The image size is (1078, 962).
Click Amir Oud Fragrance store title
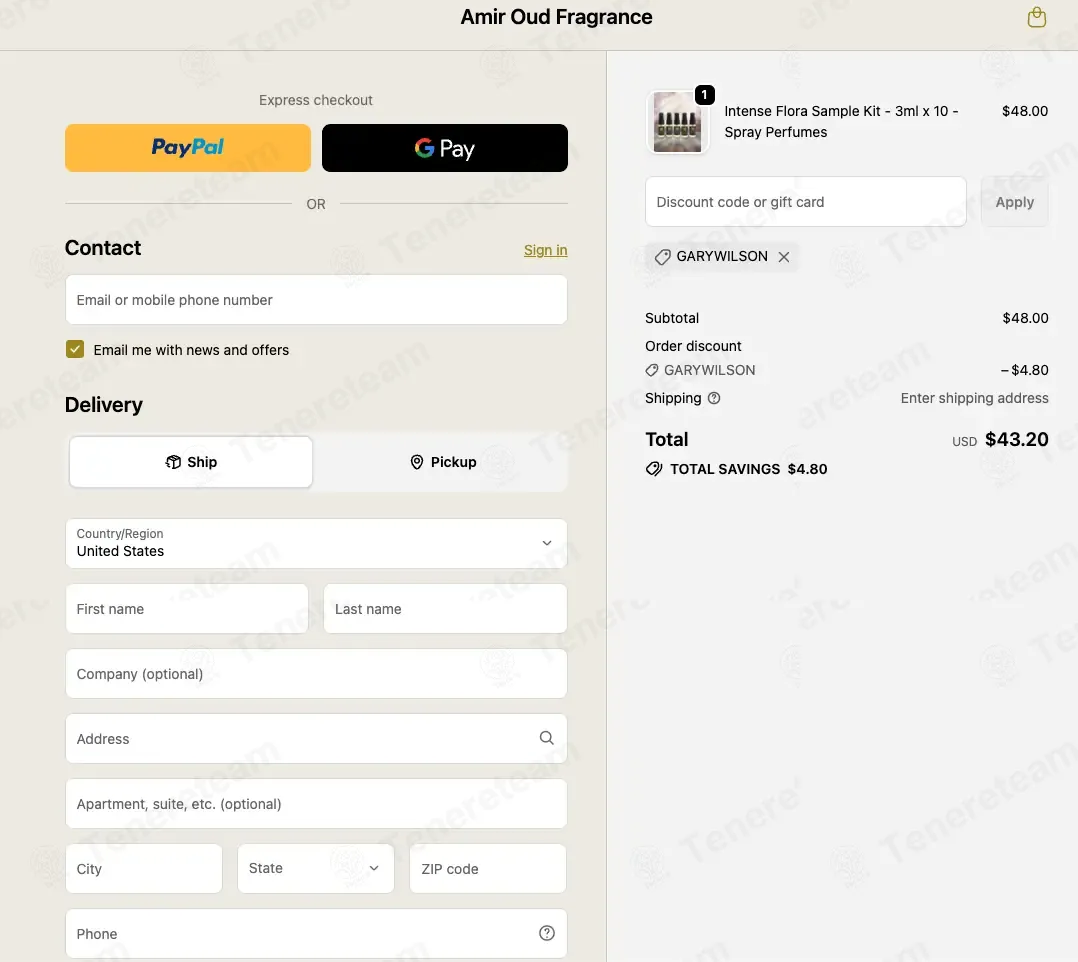pyautogui.click(x=556, y=17)
